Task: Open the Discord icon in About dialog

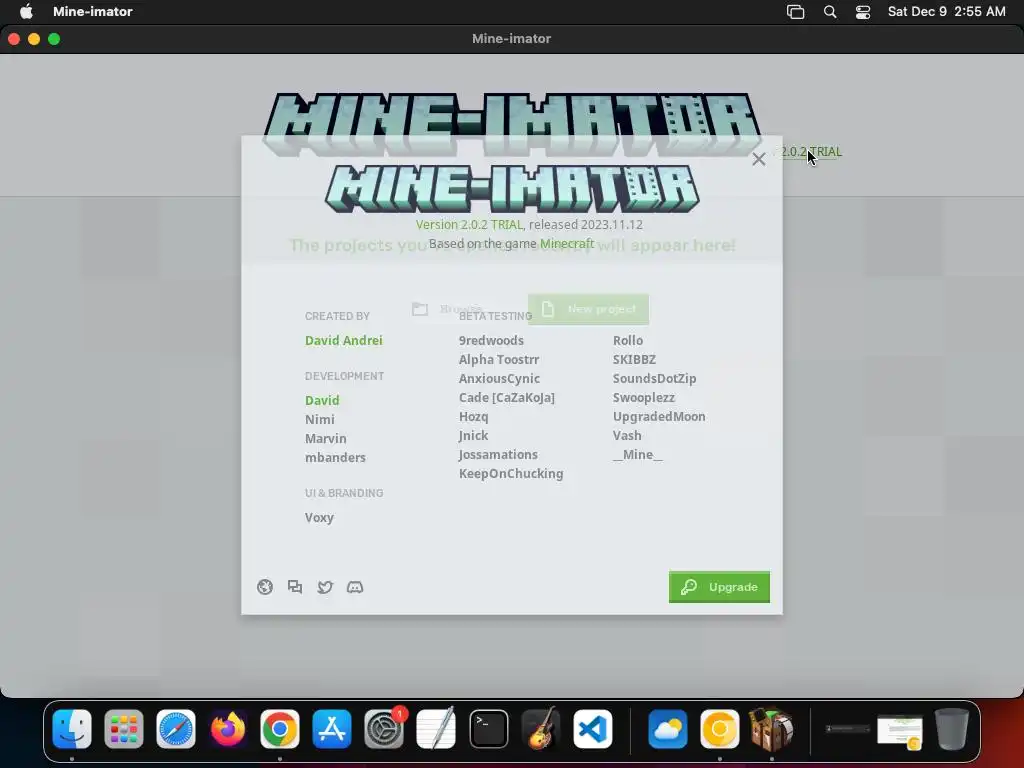Action: 355,587
